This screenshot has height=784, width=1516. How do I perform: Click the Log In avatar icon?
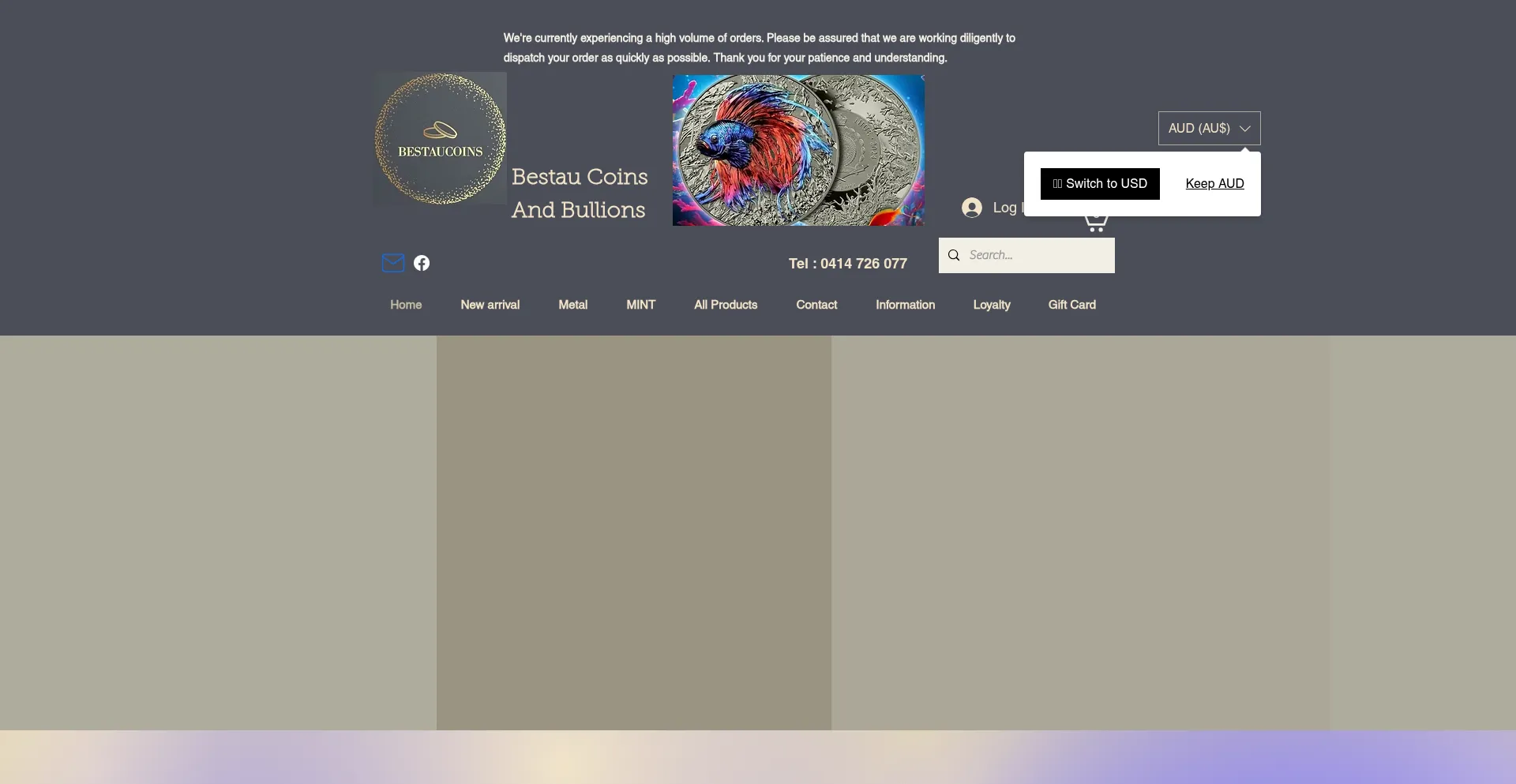pyautogui.click(x=970, y=207)
